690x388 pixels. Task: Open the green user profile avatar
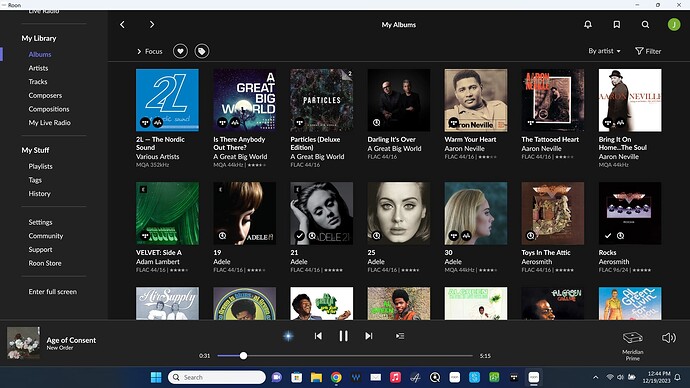click(x=674, y=25)
